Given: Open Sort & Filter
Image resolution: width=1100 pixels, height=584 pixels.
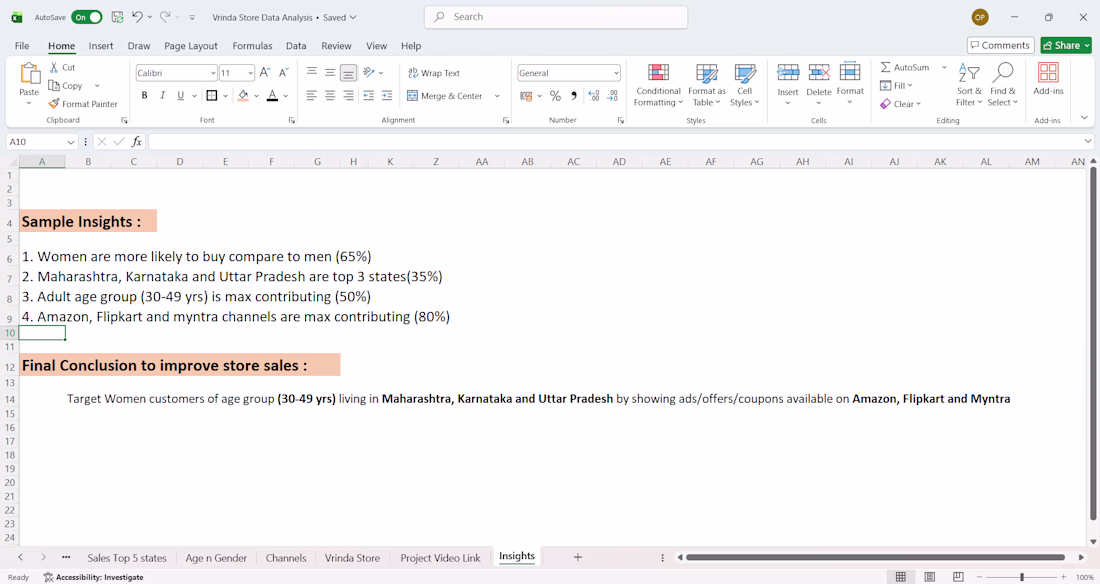Looking at the screenshot, I should 969,85.
